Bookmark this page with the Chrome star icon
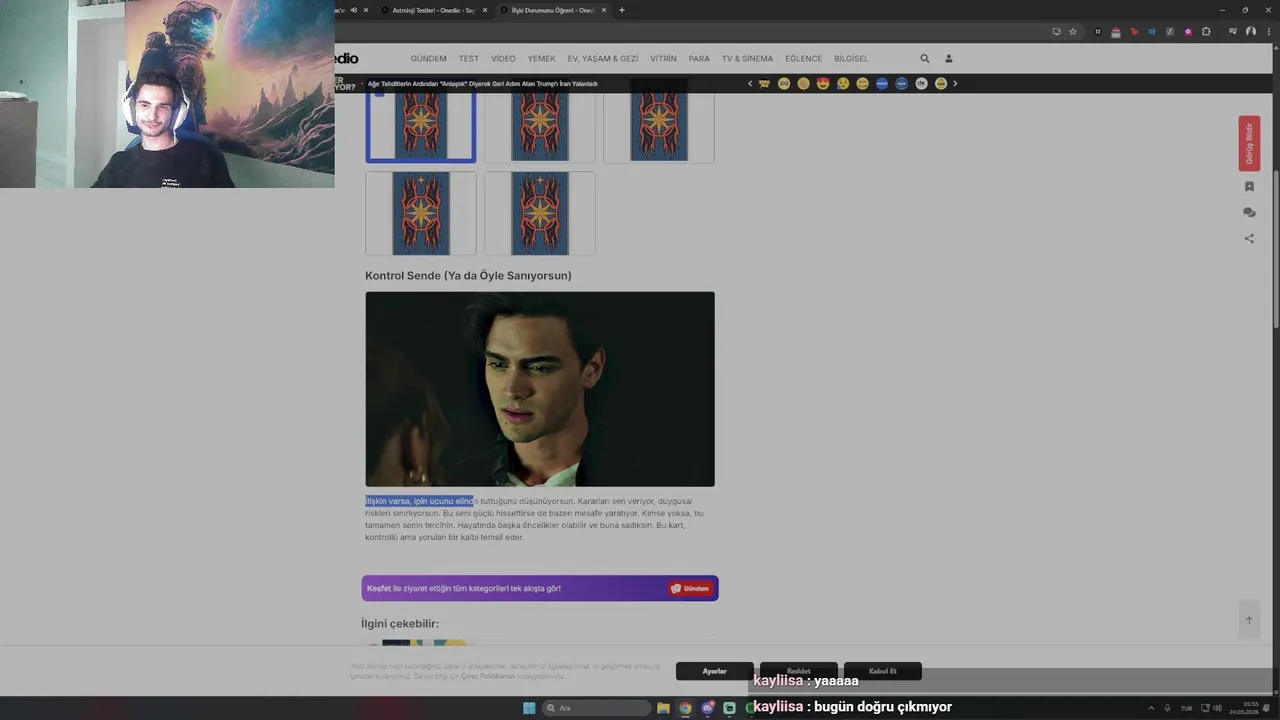The height and width of the screenshot is (720, 1280). [x=1073, y=32]
